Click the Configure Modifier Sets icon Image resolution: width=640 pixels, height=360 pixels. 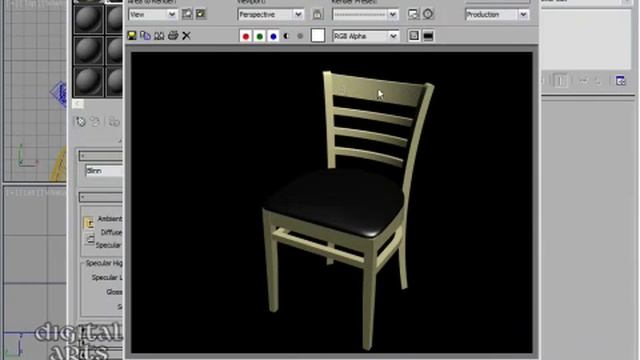[620, 81]
